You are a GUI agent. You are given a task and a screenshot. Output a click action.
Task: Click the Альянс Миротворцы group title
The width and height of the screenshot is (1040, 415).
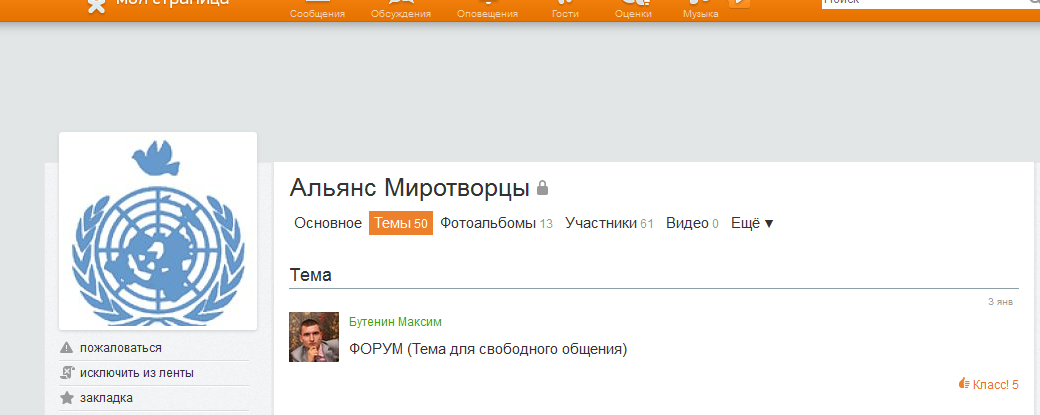pos(409,188)
